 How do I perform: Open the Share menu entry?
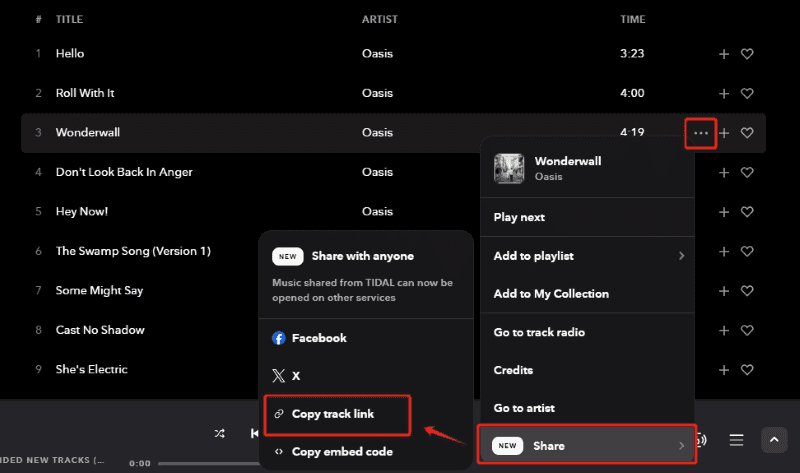[x=587, y=445]
